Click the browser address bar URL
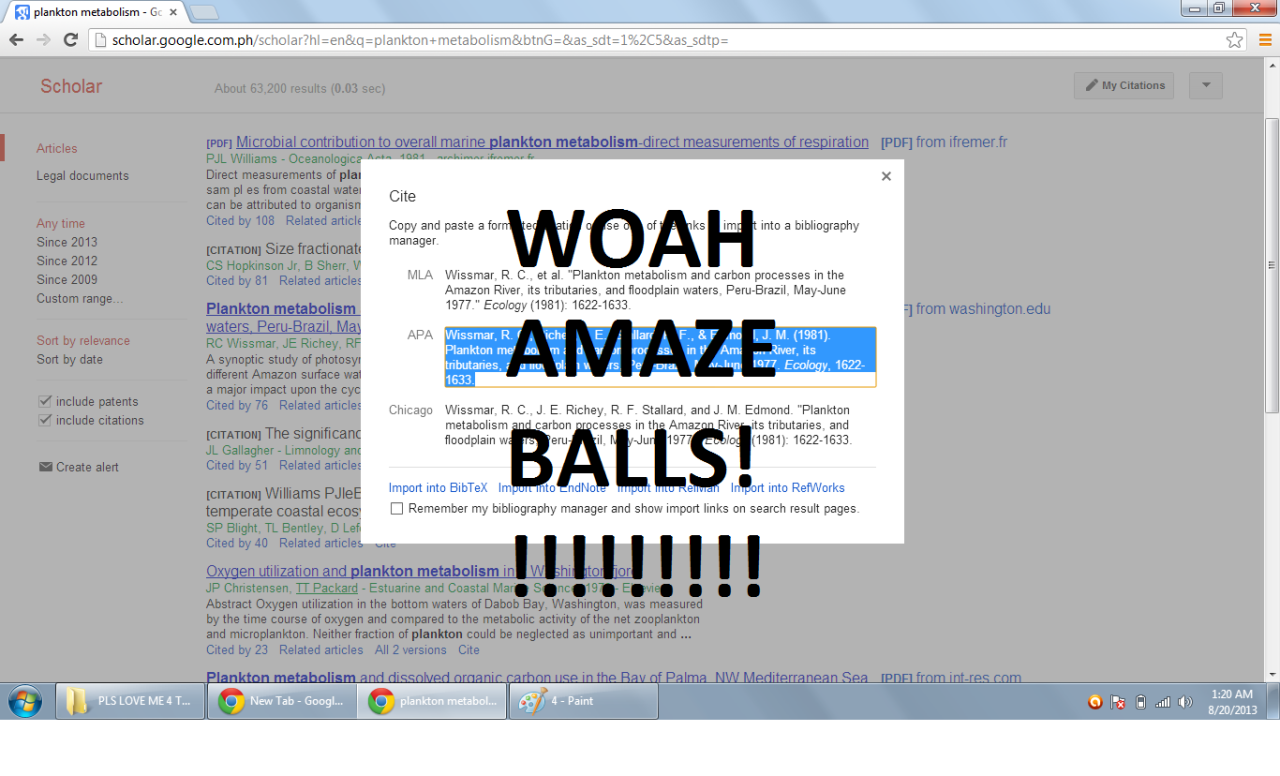The width and height of the screenshot is (1280, 776). [x=420, y=40]
